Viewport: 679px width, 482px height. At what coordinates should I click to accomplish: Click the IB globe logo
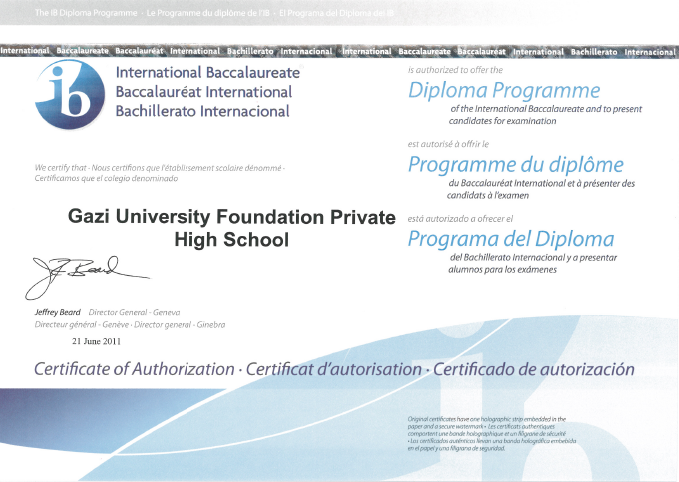(68, 93)
